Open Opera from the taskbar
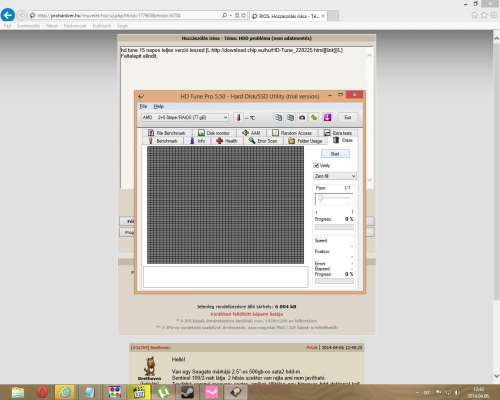The width and height of the screenshot is (500, 400). click(x=42, y=392)
